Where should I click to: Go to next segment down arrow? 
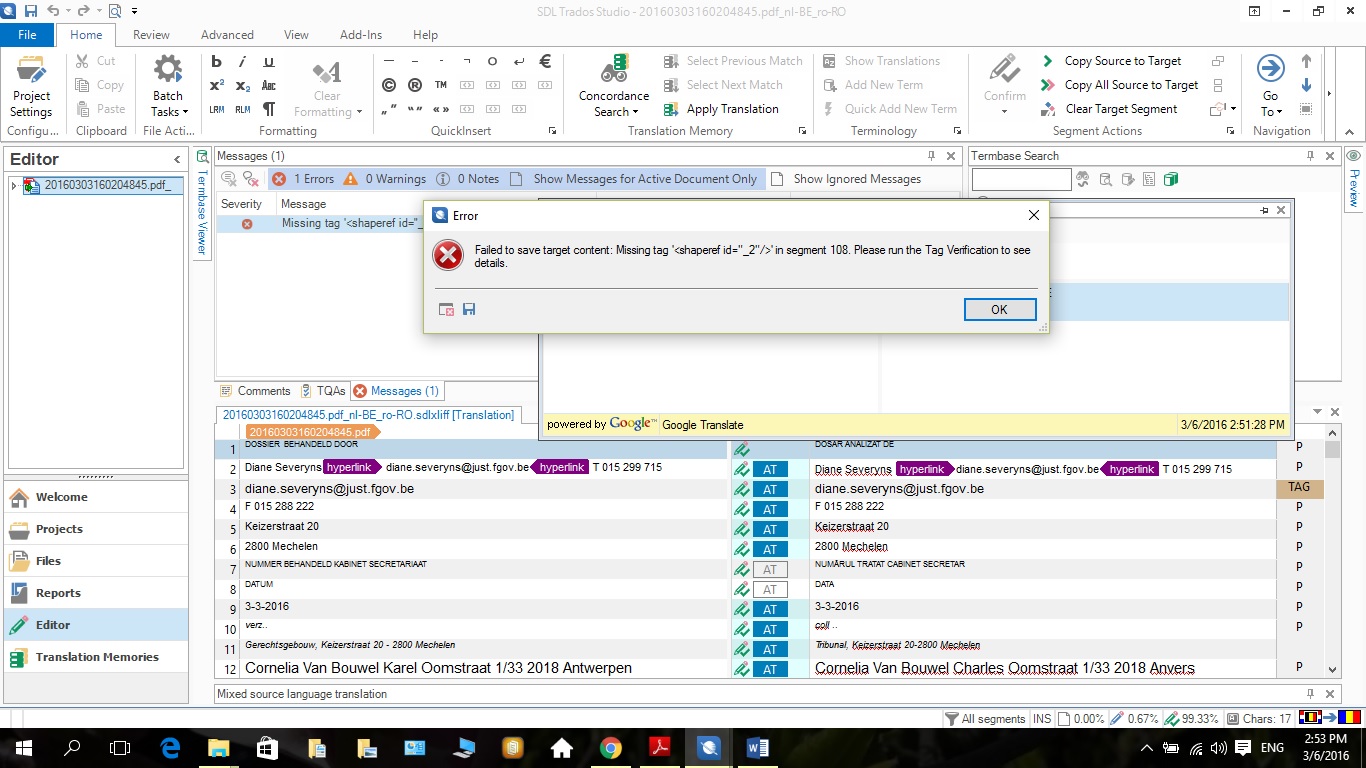click(x=1306, y=85)
